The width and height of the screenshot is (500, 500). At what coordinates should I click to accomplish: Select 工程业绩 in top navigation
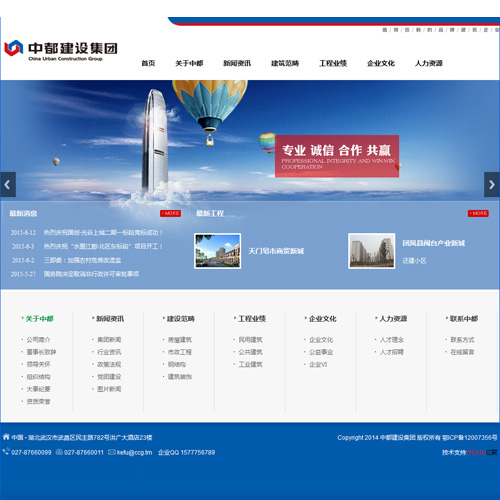pos(333,63)
